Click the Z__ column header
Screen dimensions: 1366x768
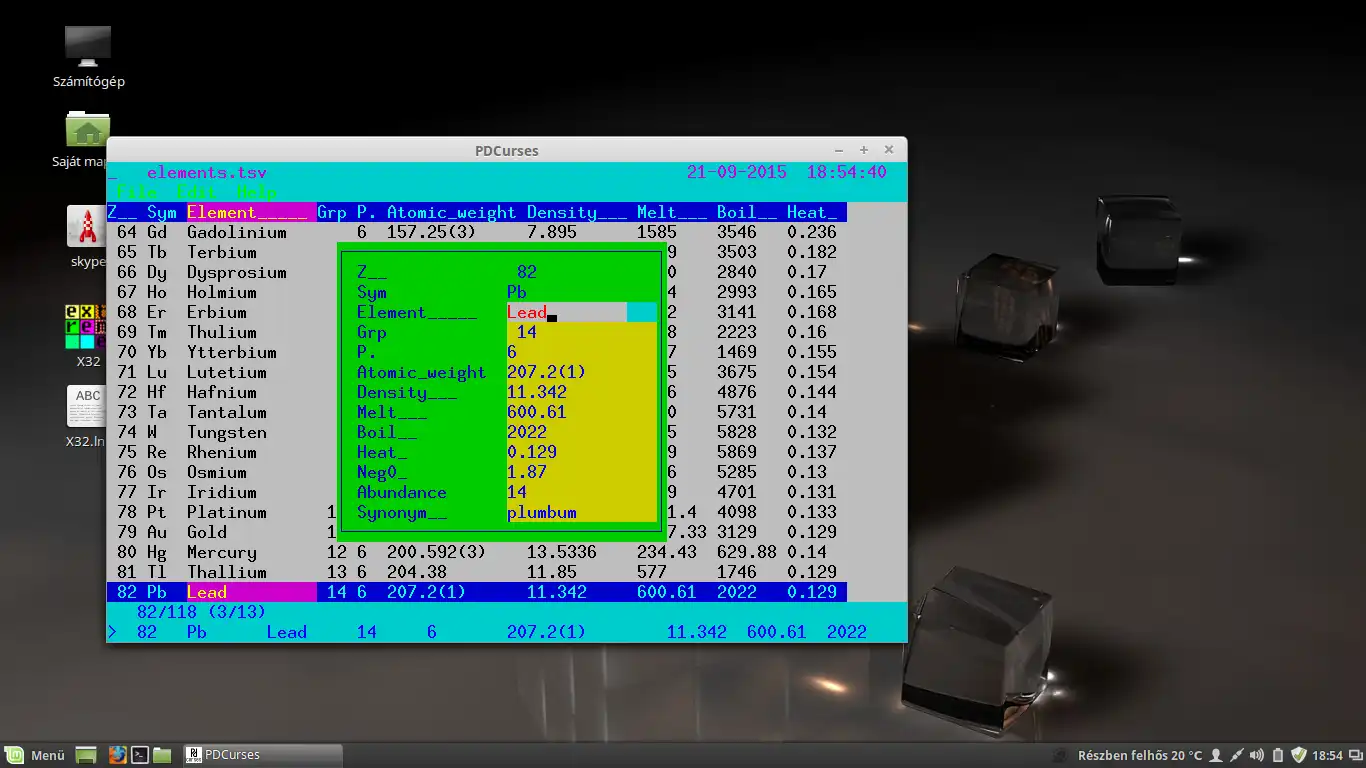[x=122, y=212]
